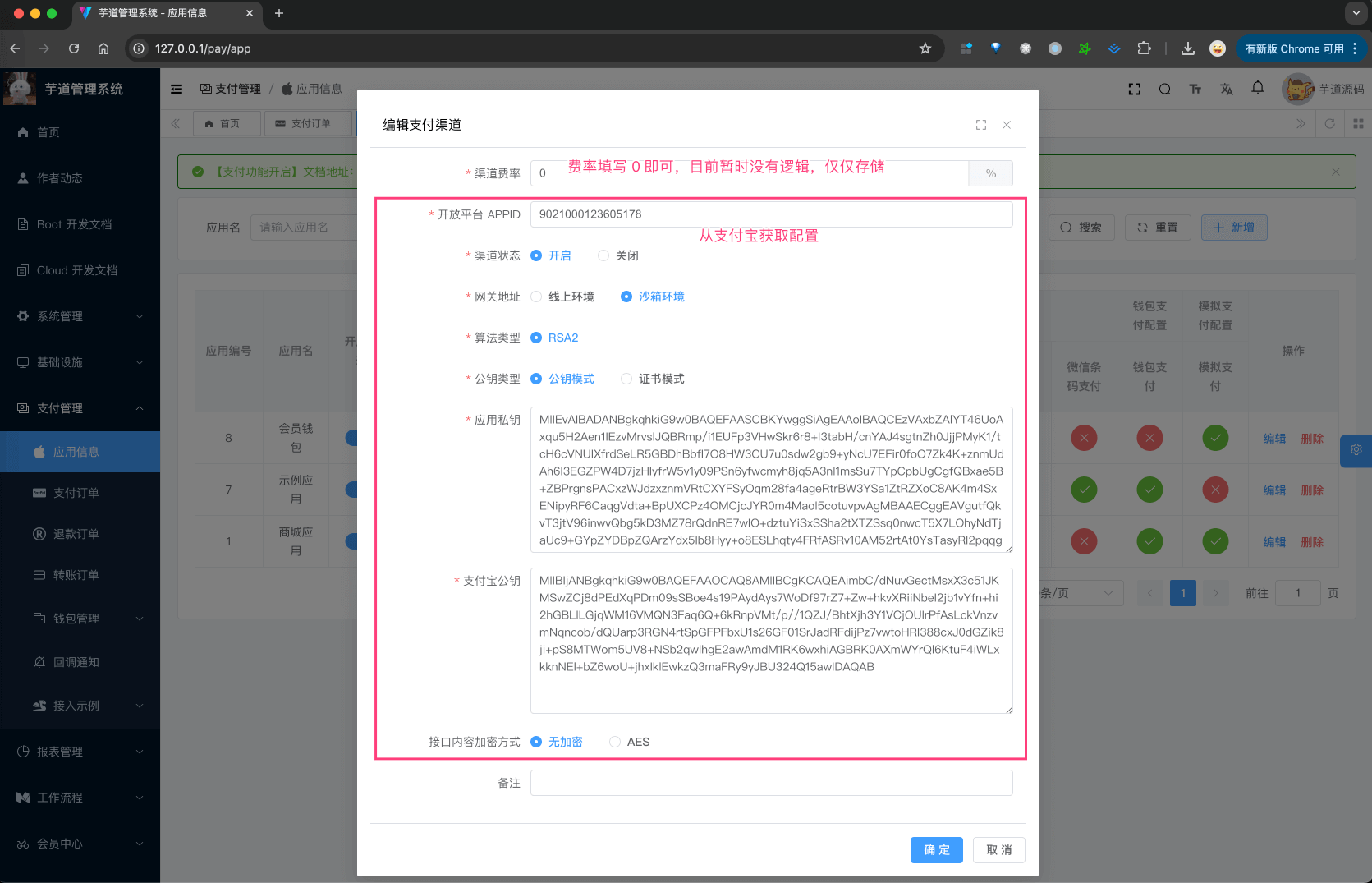The height and width of the screenshot is (883, 1372).
Task: Collapse the 支付管理 sidebar menu
Action: [x=80, y=408]
